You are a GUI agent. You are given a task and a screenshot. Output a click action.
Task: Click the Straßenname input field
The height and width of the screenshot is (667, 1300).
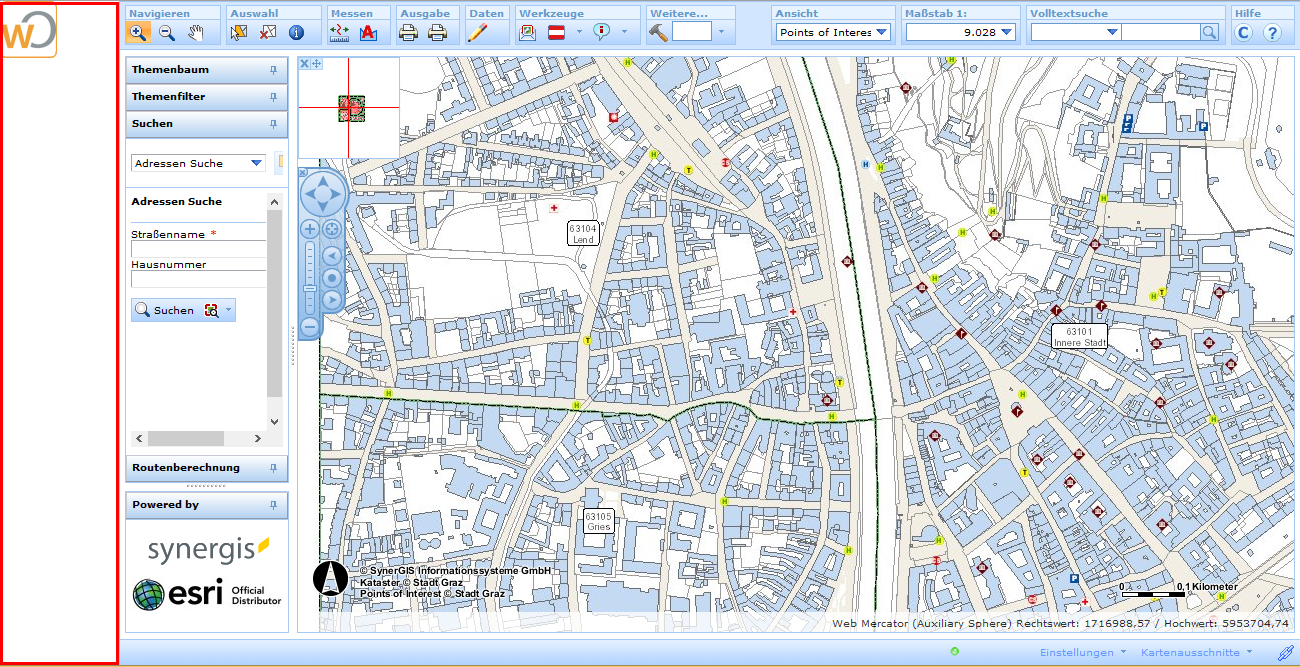(x=198, y=249)
